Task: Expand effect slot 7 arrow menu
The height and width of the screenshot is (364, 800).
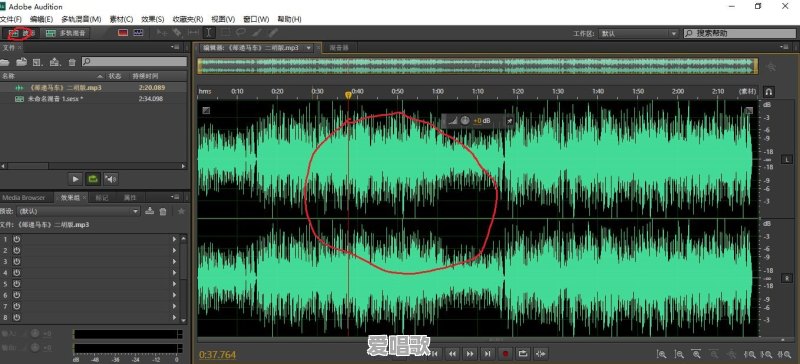Action: click(174, 306)
